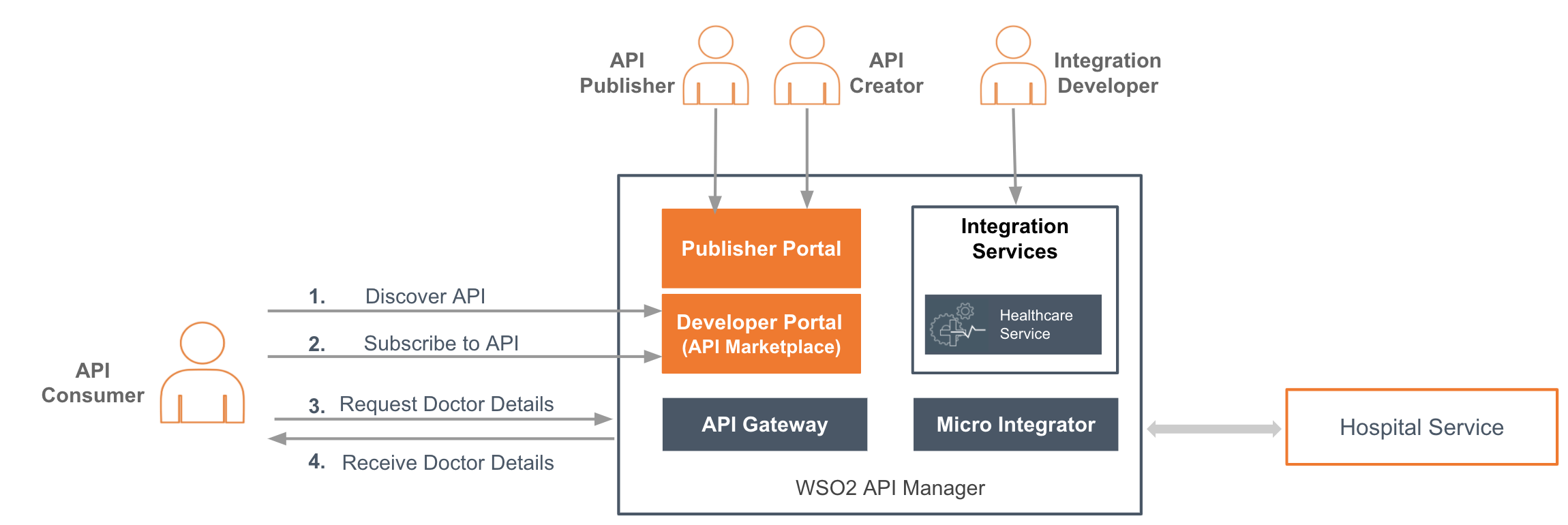The height and width of the screenshot is (525, 1568).
Task: Click the Integration Services heading
Action: coord(1014,239)
